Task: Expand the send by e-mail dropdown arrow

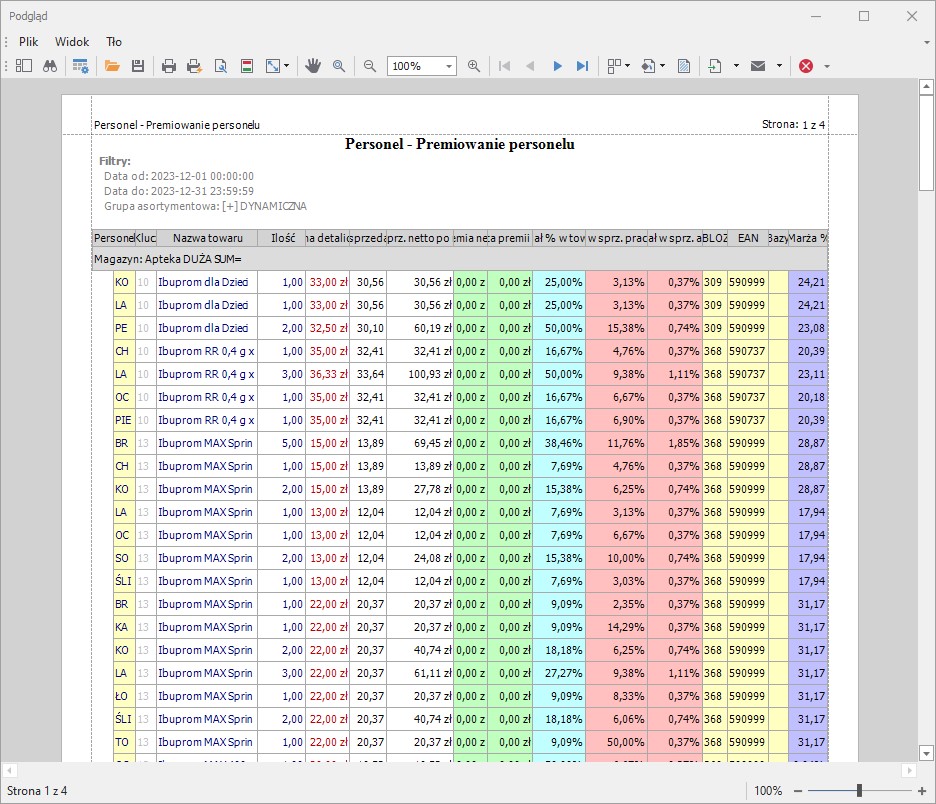Action: pyautogui.click(x=778, y=66)
